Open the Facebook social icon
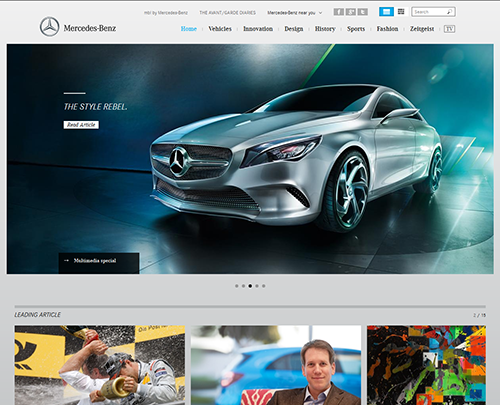 pos(338,12)
